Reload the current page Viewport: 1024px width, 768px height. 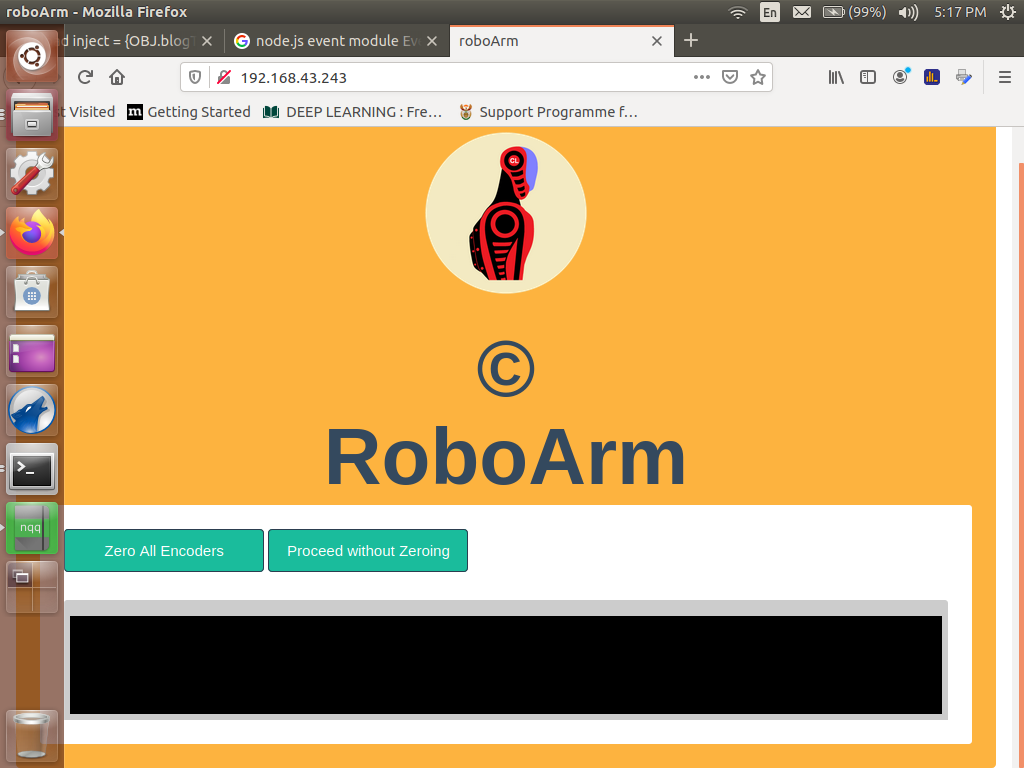pyautogui.click(x=85, y=77)
